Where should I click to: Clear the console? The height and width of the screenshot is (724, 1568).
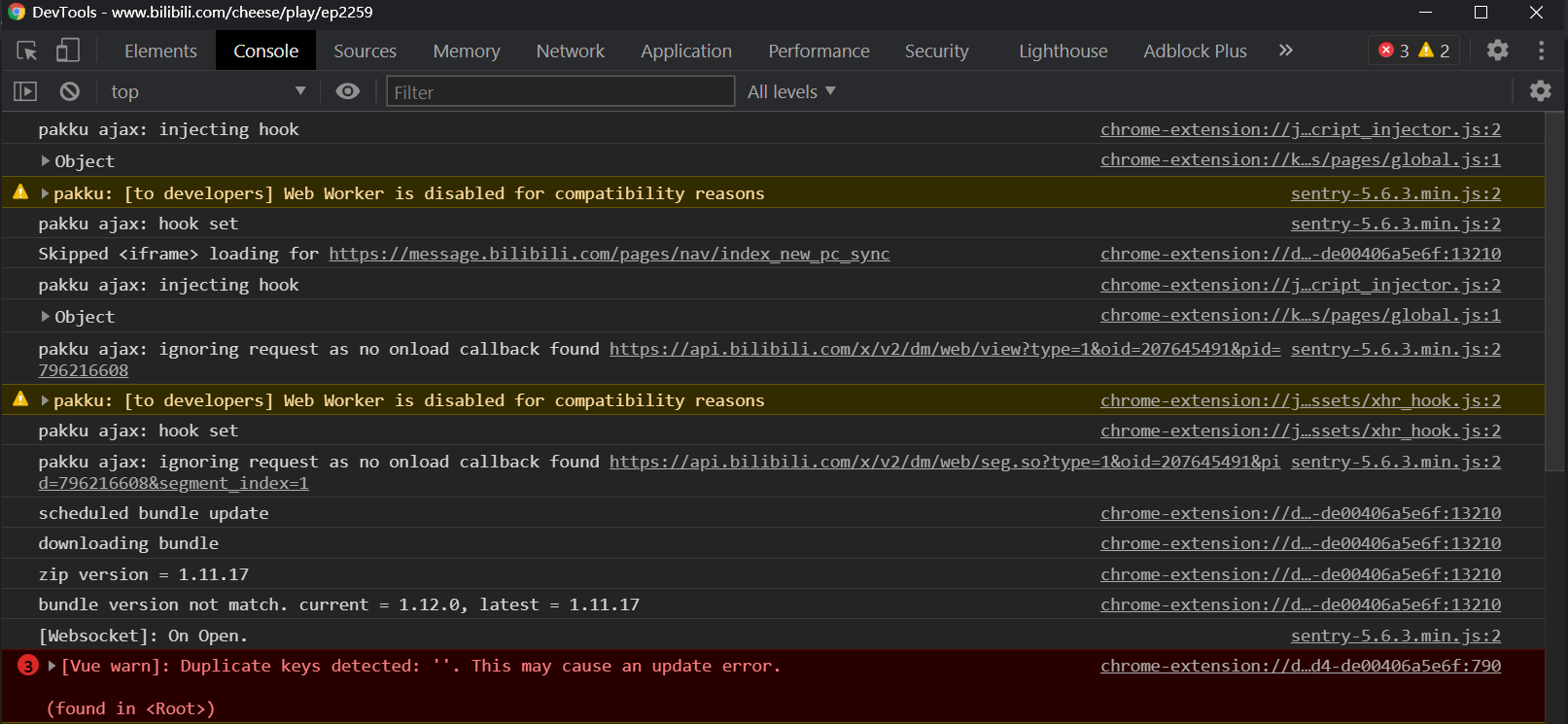tap(69, 91)
